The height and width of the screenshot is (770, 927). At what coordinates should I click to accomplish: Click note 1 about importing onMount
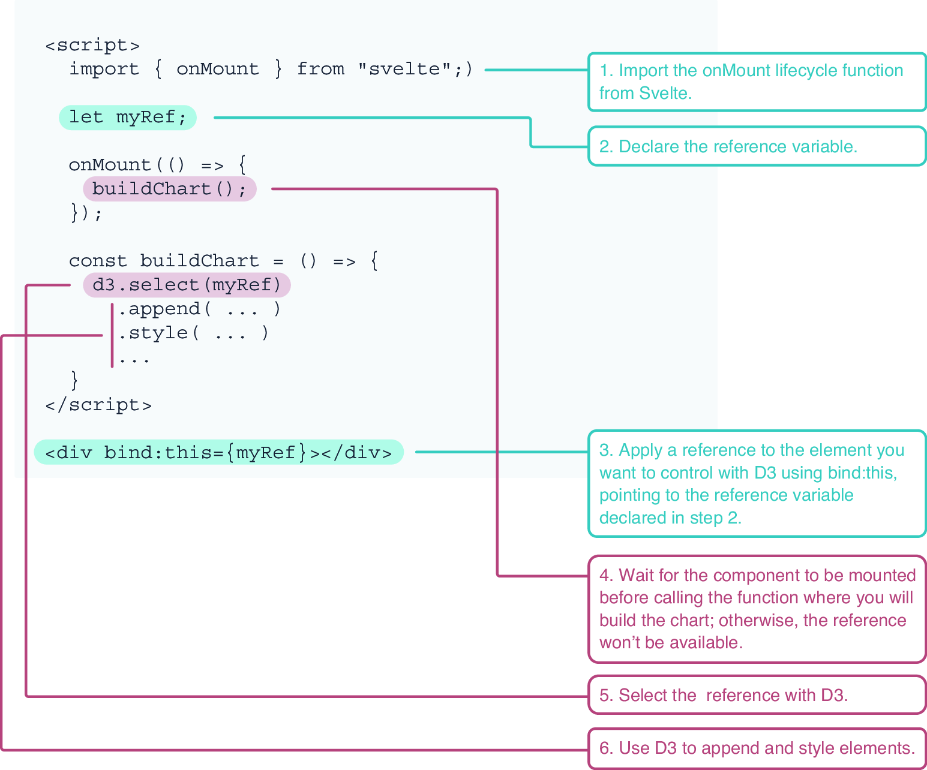click(757, 82)
